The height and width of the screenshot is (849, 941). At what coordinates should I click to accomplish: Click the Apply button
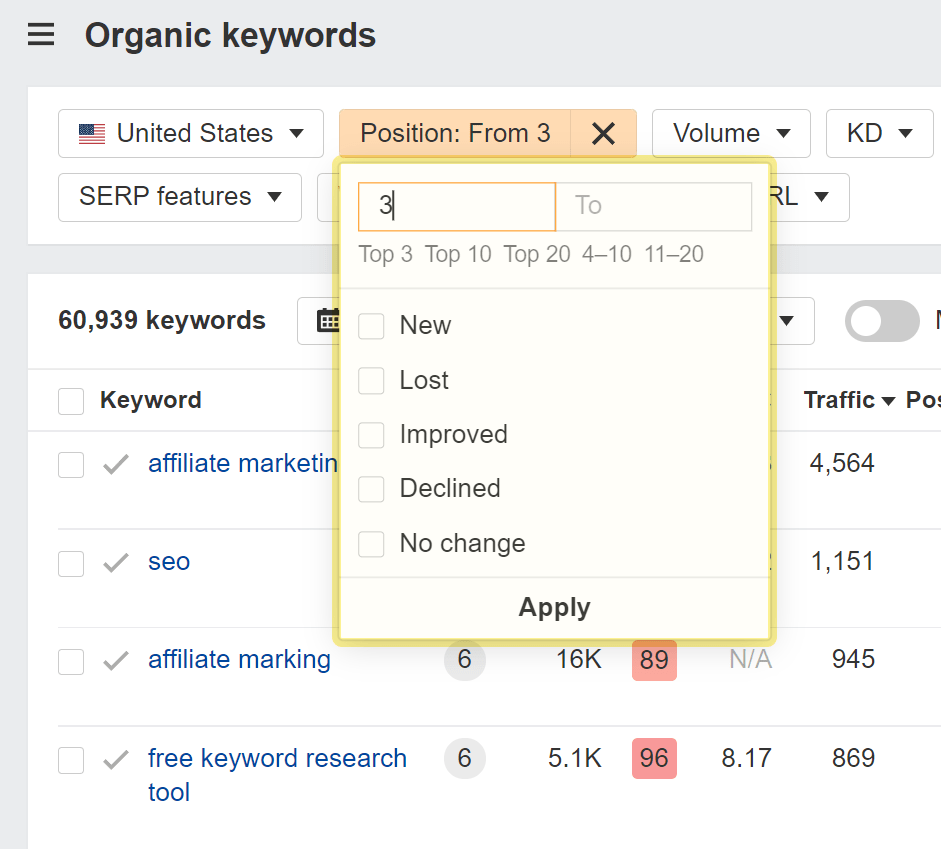click(x=554, y=607)
